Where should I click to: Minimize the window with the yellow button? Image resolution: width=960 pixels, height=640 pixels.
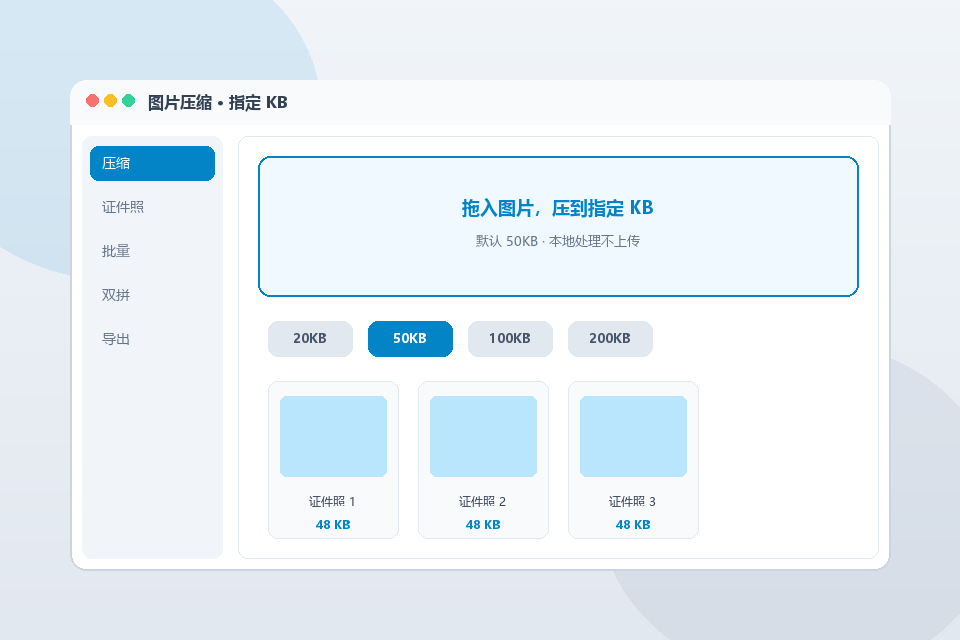tap(110, 100)
